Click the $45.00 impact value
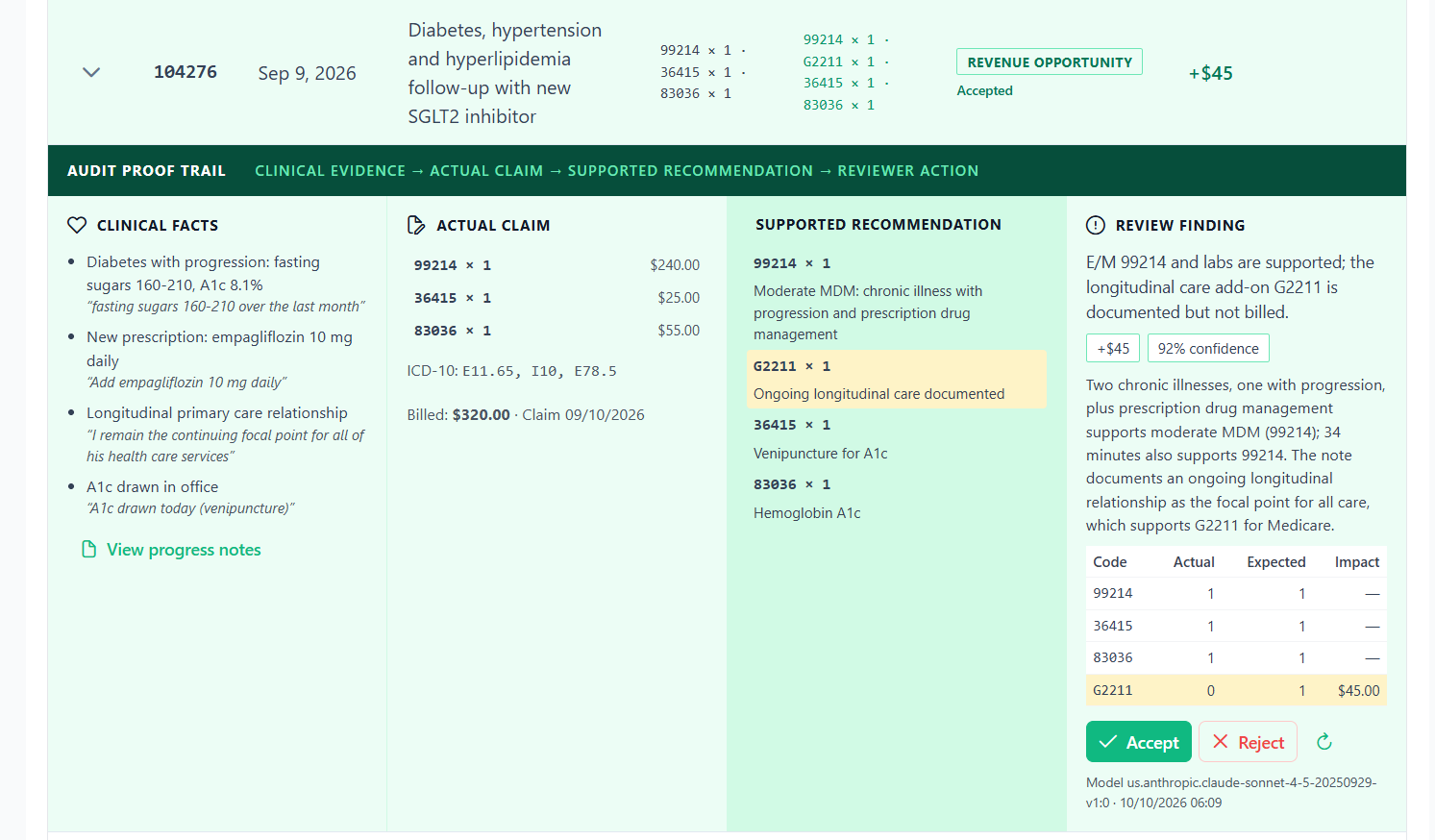This screenshot has width=1435, height=840. 1358,690
